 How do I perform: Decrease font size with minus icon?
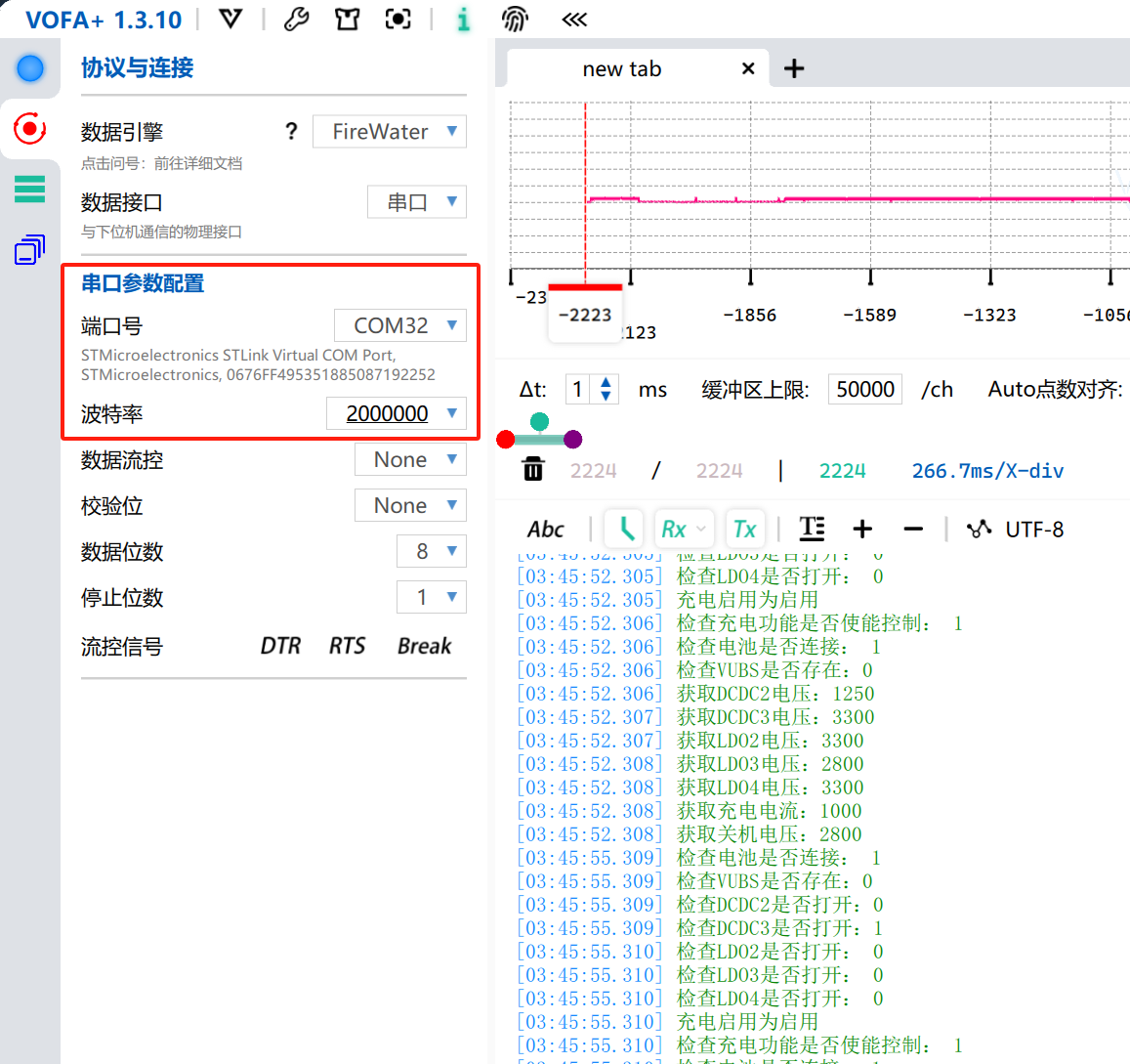tap(913, 530)
